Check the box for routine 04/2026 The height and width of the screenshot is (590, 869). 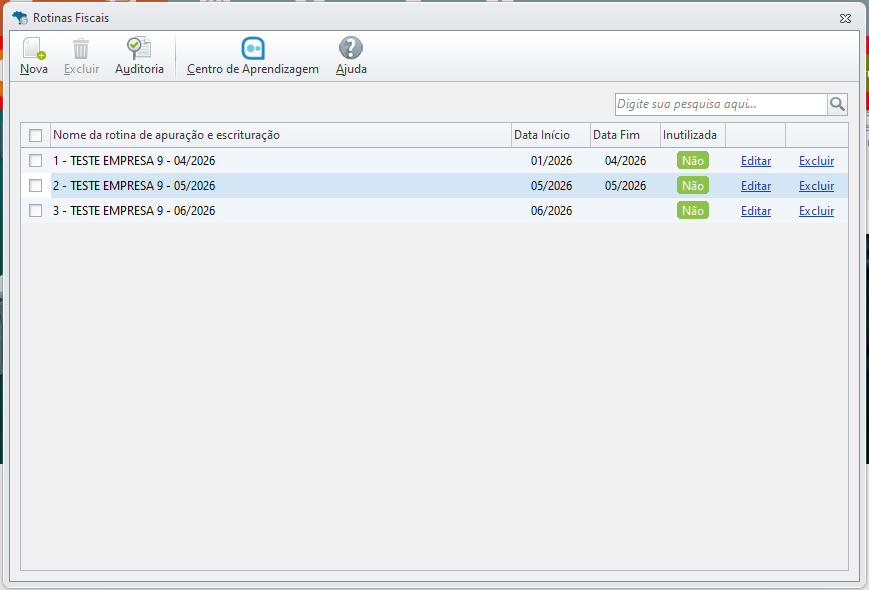35,161
